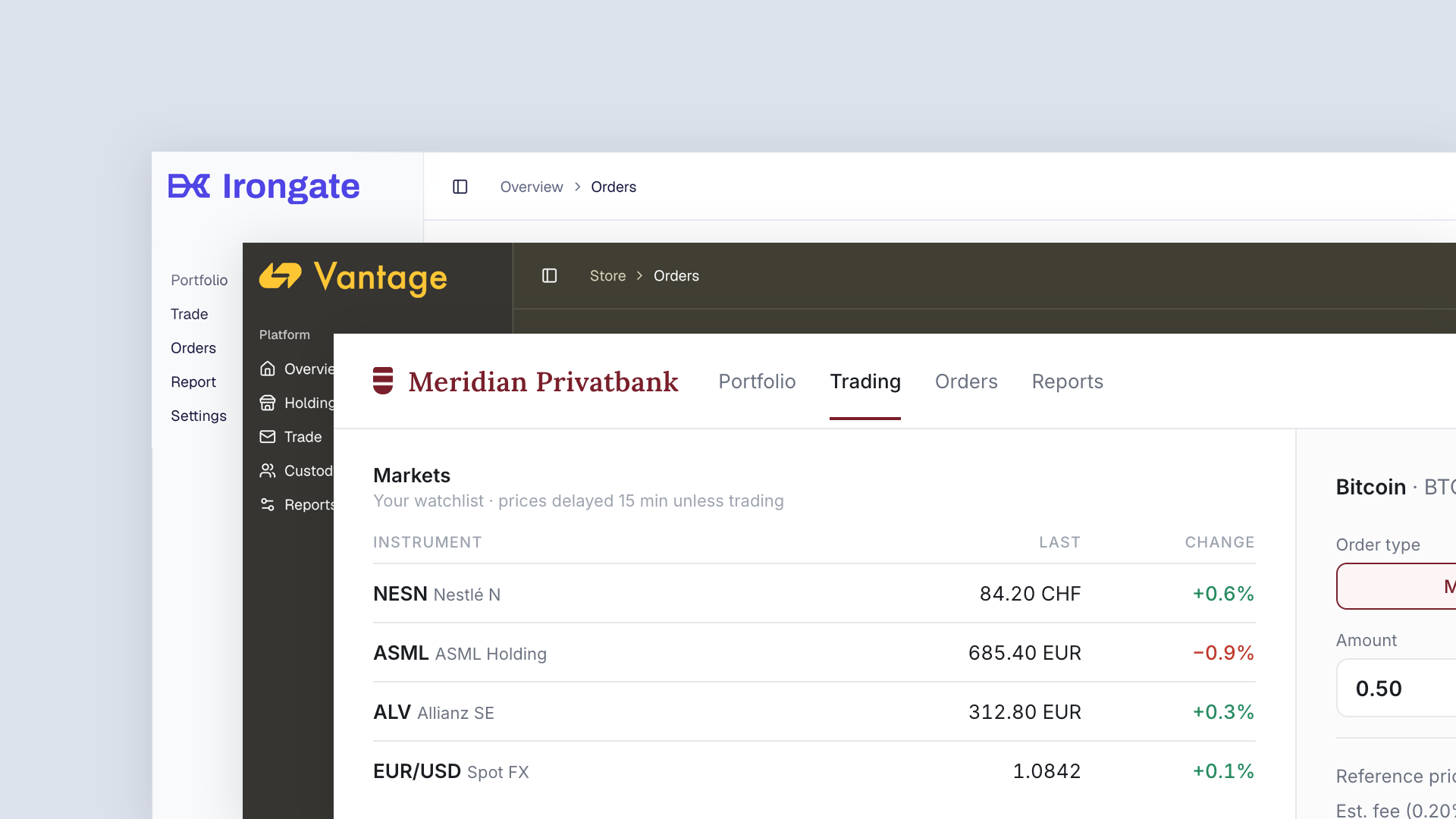
Task: Click the Overview home icon in Vantage sidebar
Action: click(x=268, y=369)
